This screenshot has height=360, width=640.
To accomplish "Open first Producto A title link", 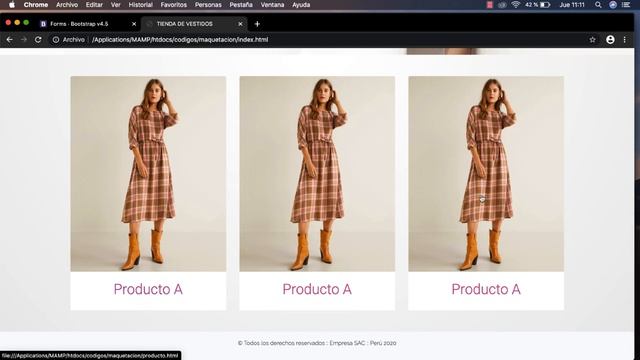I will [x=148, y=289].
